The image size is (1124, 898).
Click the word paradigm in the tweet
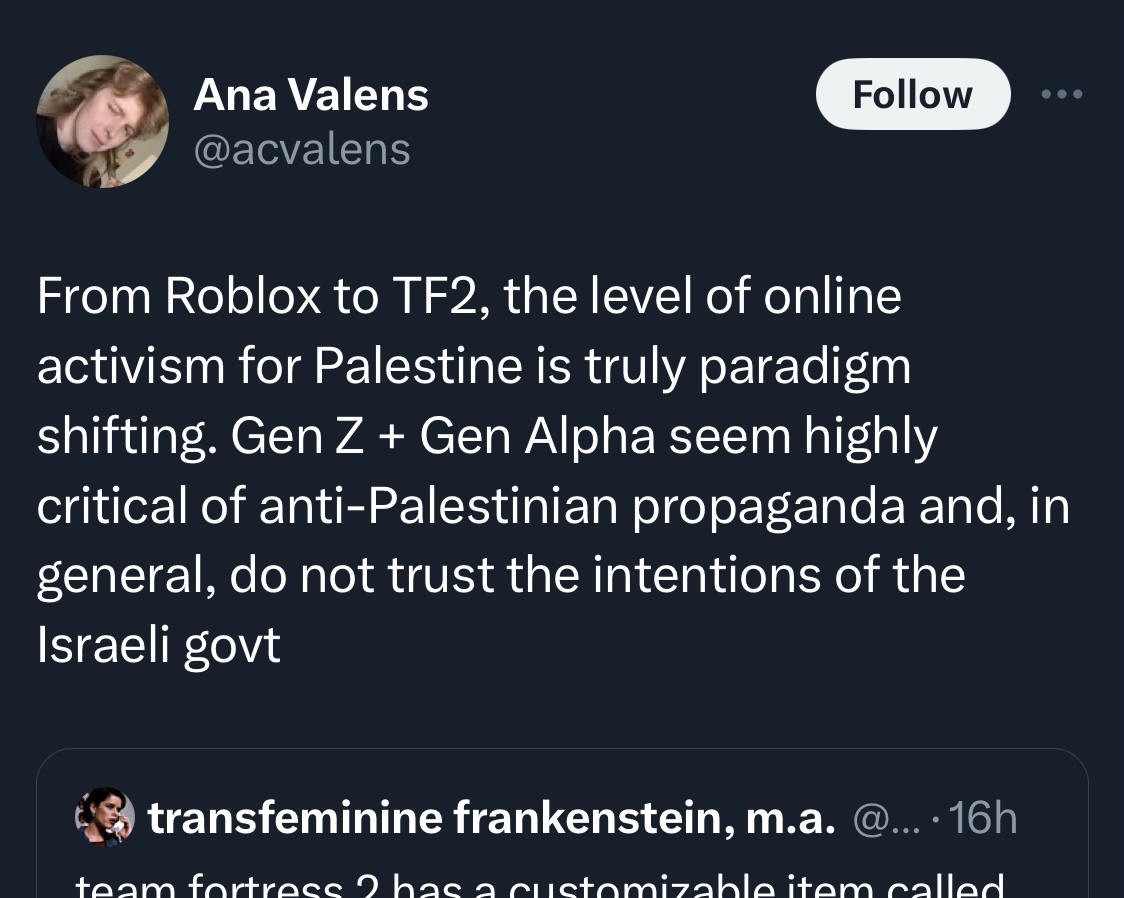pos(804,366)
